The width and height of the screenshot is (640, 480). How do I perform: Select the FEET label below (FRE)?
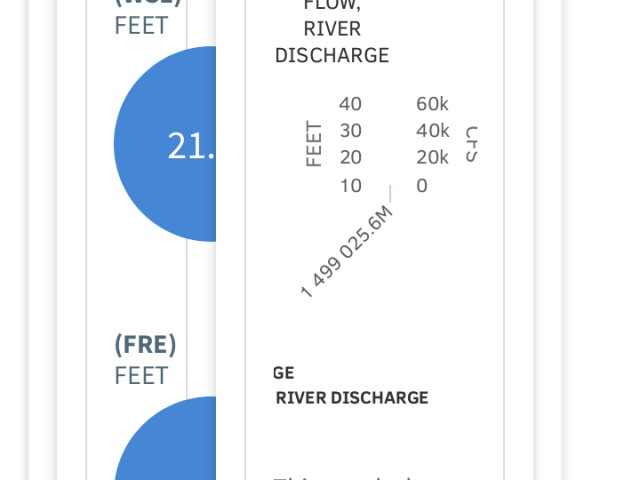(141, 376)
